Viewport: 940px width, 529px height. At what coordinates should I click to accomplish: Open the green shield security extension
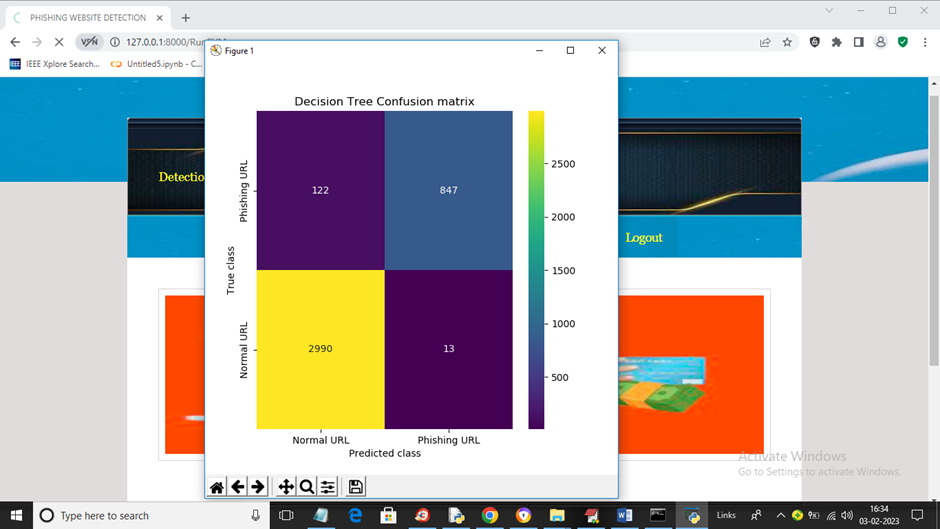pyautogui.click(x=903, y=42)
